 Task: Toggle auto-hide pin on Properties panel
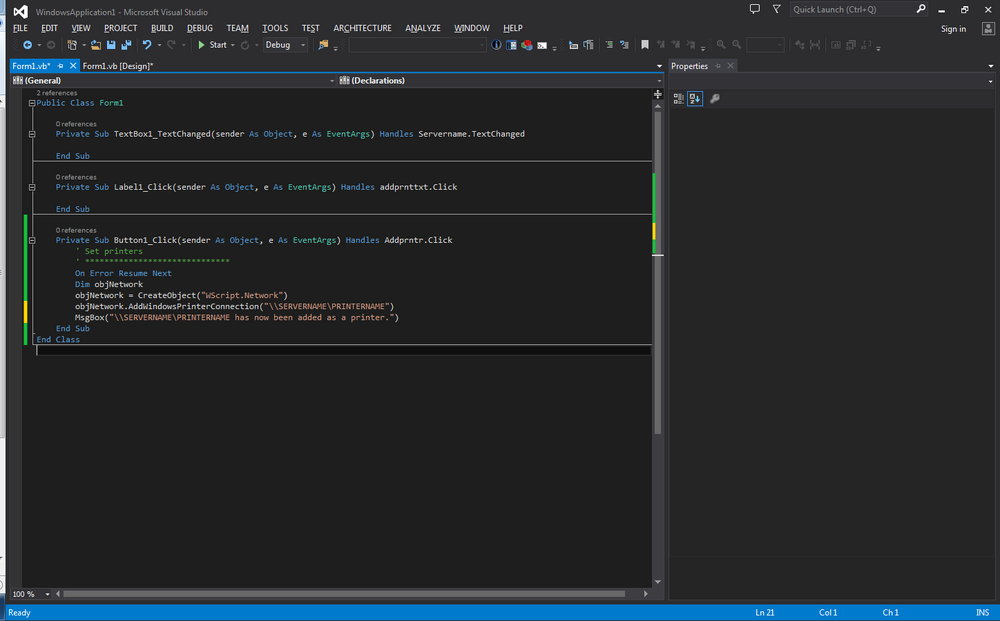click(717, 66)
